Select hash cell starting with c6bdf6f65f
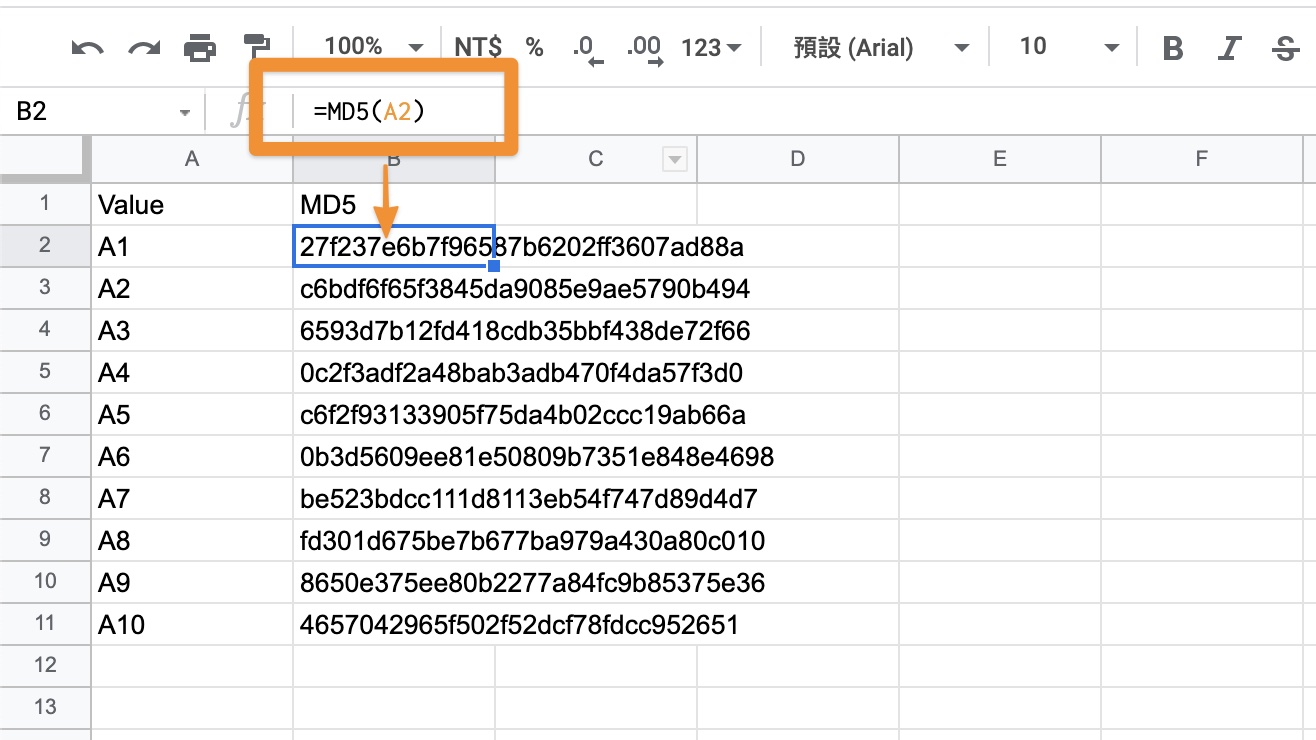This screenshot has height=740, width=1316. [394, 289]
